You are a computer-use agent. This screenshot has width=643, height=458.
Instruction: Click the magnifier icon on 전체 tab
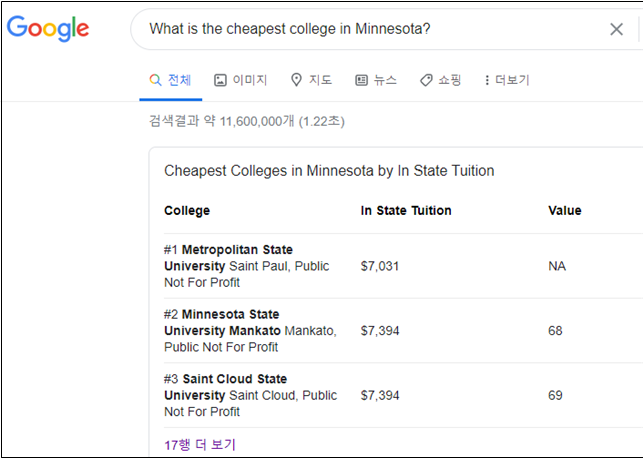tap(155, 80)
